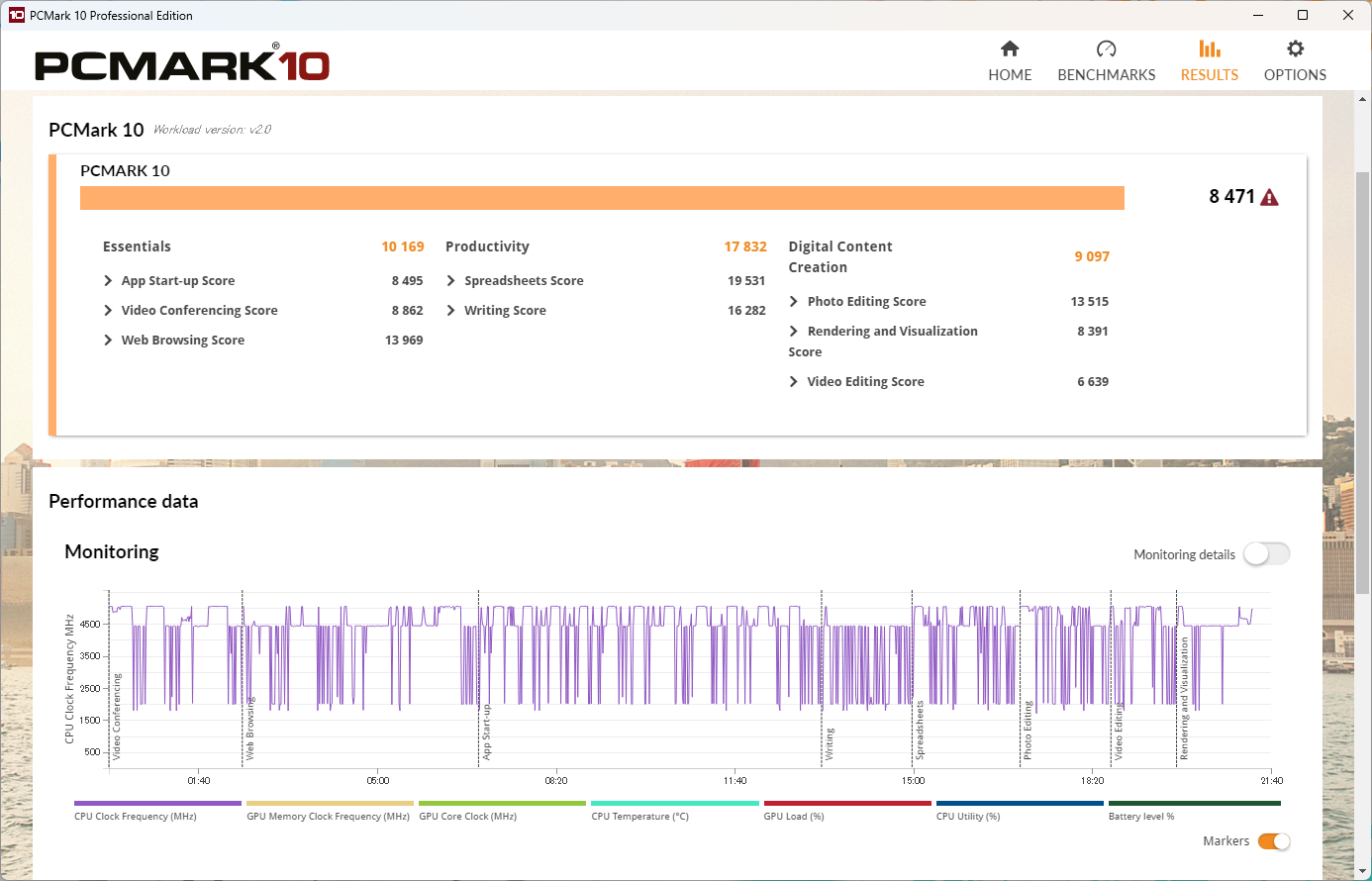The width and height of the screenshot is (1372, 881).
Task: Turn off the Markers toggle
Action: coord(1274,841)
